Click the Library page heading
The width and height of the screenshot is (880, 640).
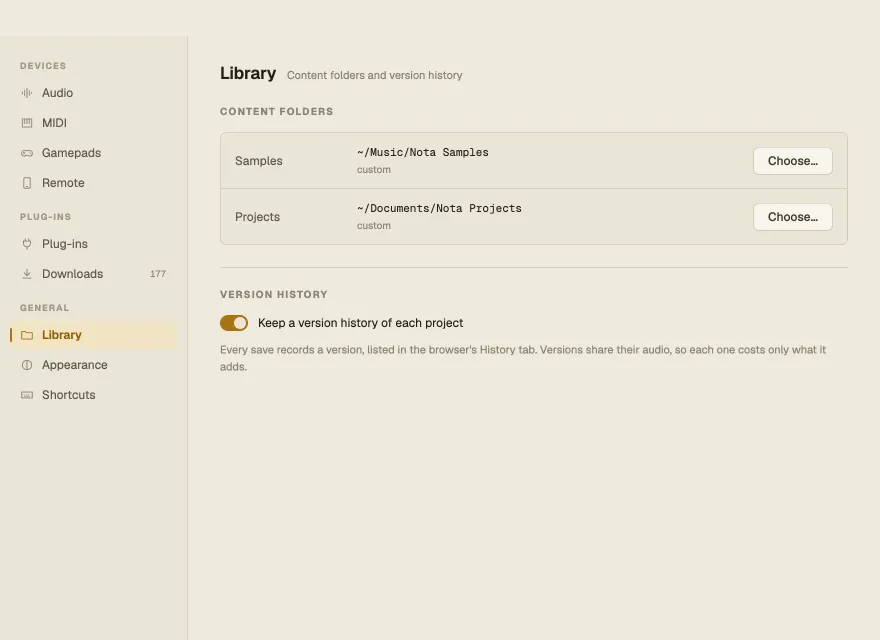coord(248,74)
